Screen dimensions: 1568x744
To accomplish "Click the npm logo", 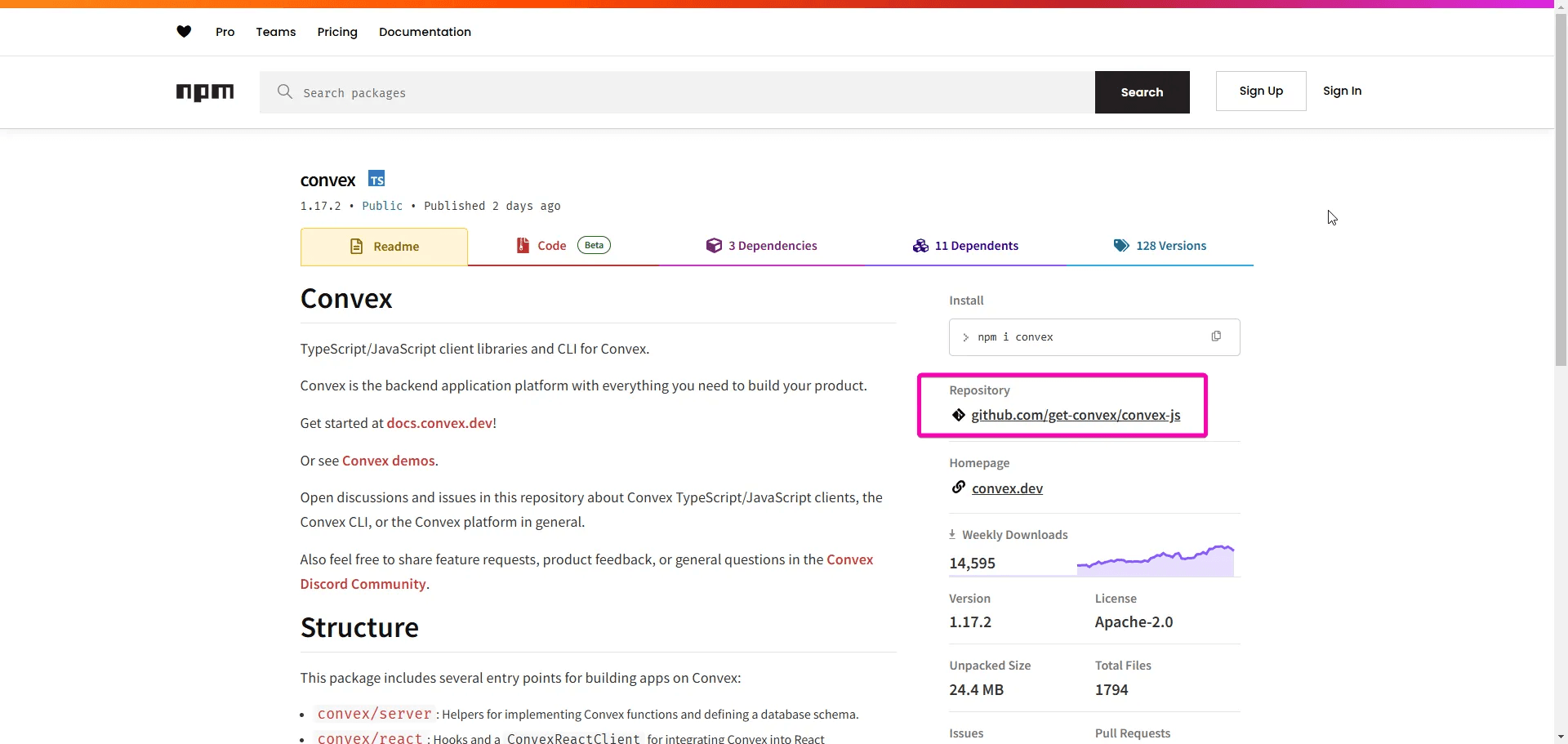I will click(205, 92).
